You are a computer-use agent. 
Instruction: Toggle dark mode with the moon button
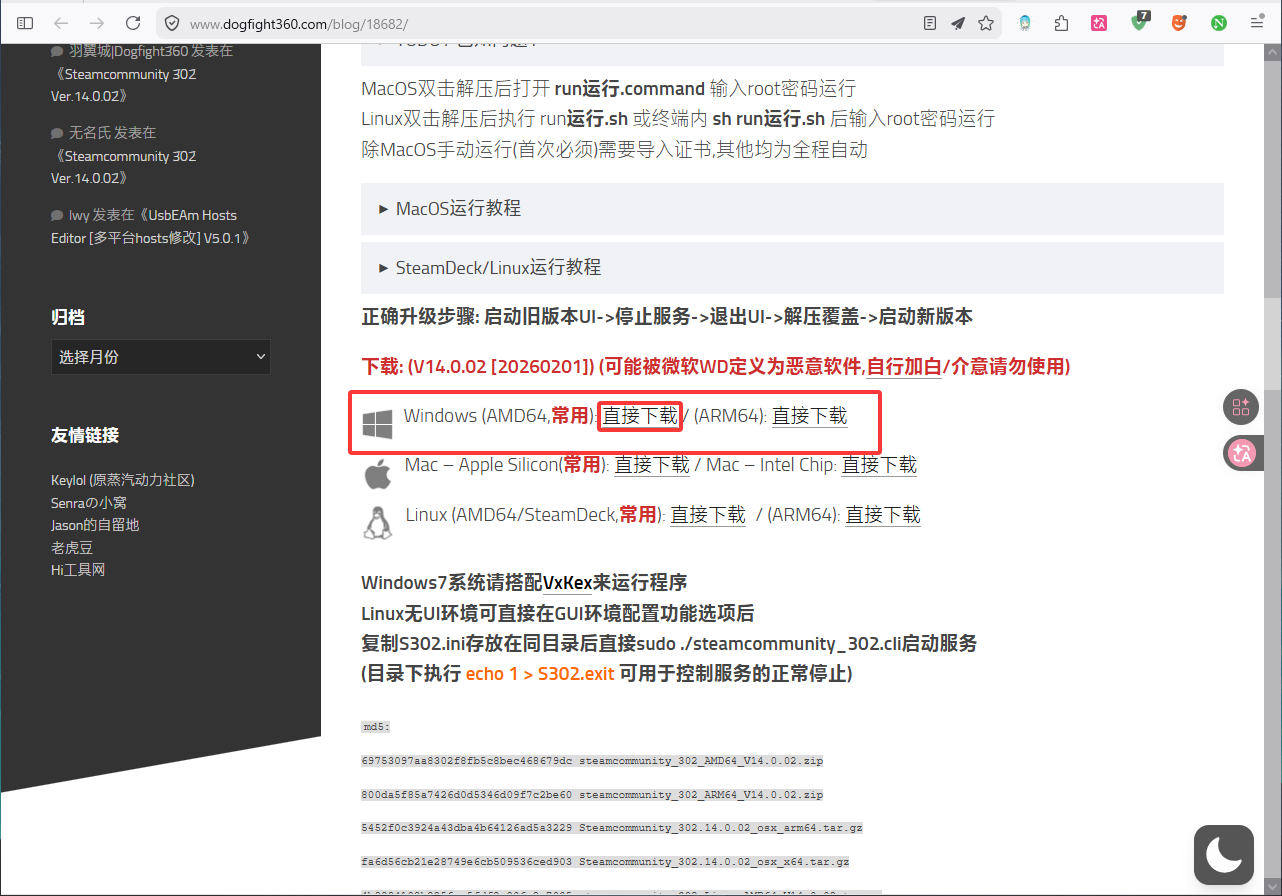[x=1224, y=855]
